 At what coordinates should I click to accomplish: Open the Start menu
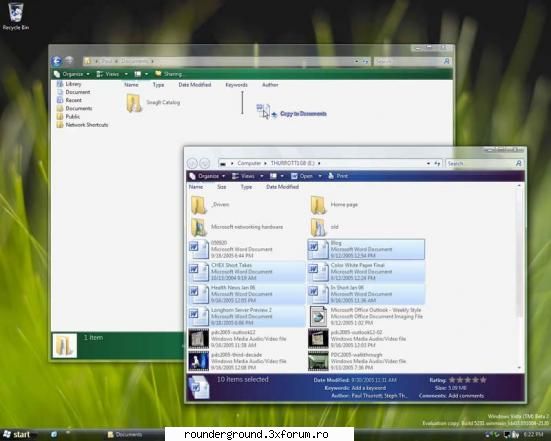pyautogui.click(x=17, y=435)
